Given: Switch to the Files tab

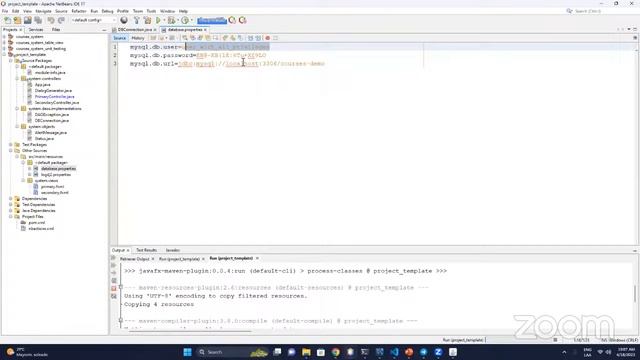Looking at the screenshot, I should pos(56,30).
